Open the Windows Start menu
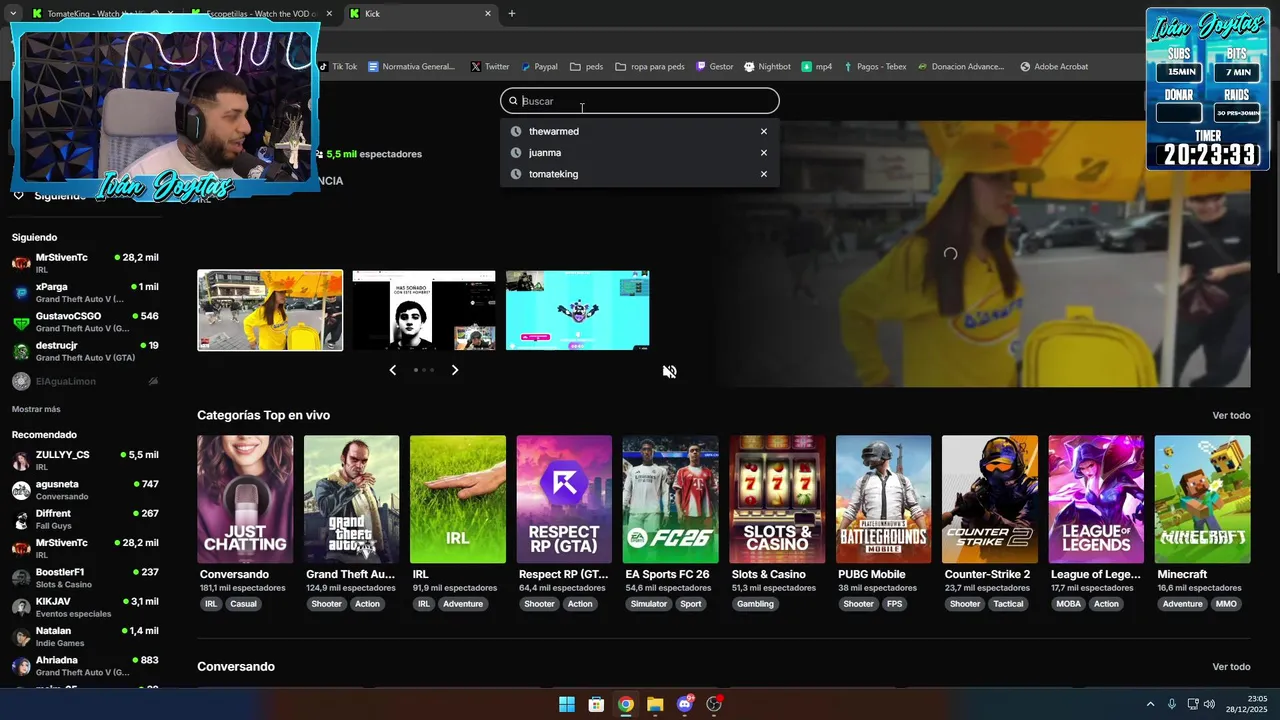The image size is (1280, 720). pyautogui.click(x=567, y=704)
